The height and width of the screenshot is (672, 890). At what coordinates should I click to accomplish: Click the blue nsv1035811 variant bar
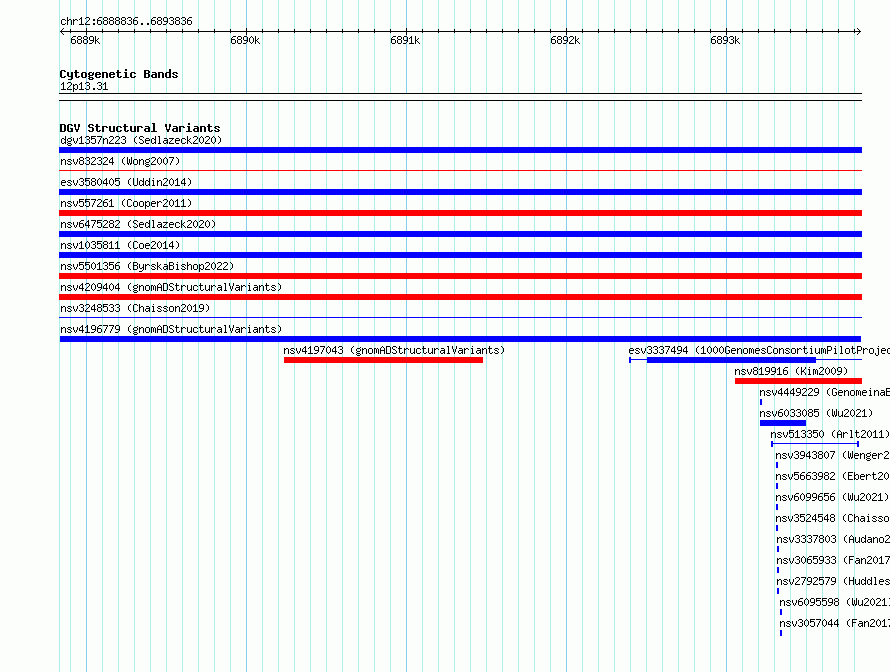[x=460, y=255]
